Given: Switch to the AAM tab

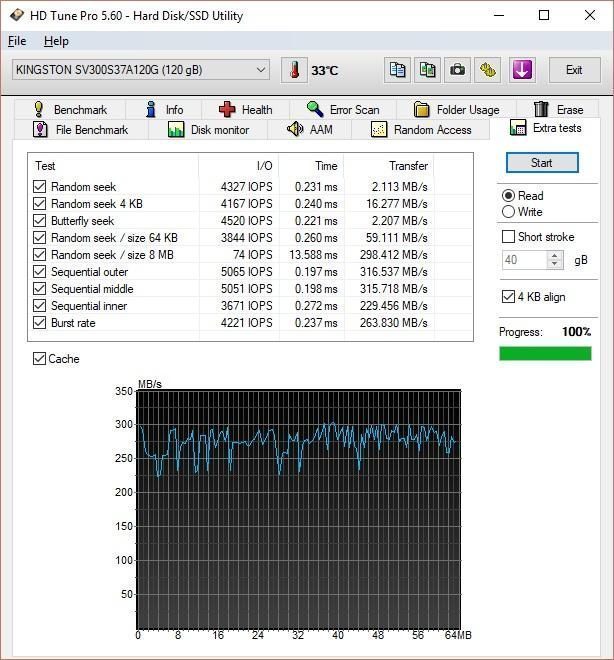Looking at the screenshot, I should (309, 130).
